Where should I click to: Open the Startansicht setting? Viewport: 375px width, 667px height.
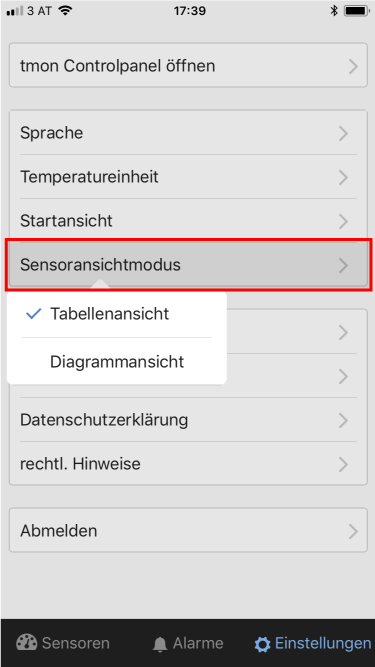[188, 221]
